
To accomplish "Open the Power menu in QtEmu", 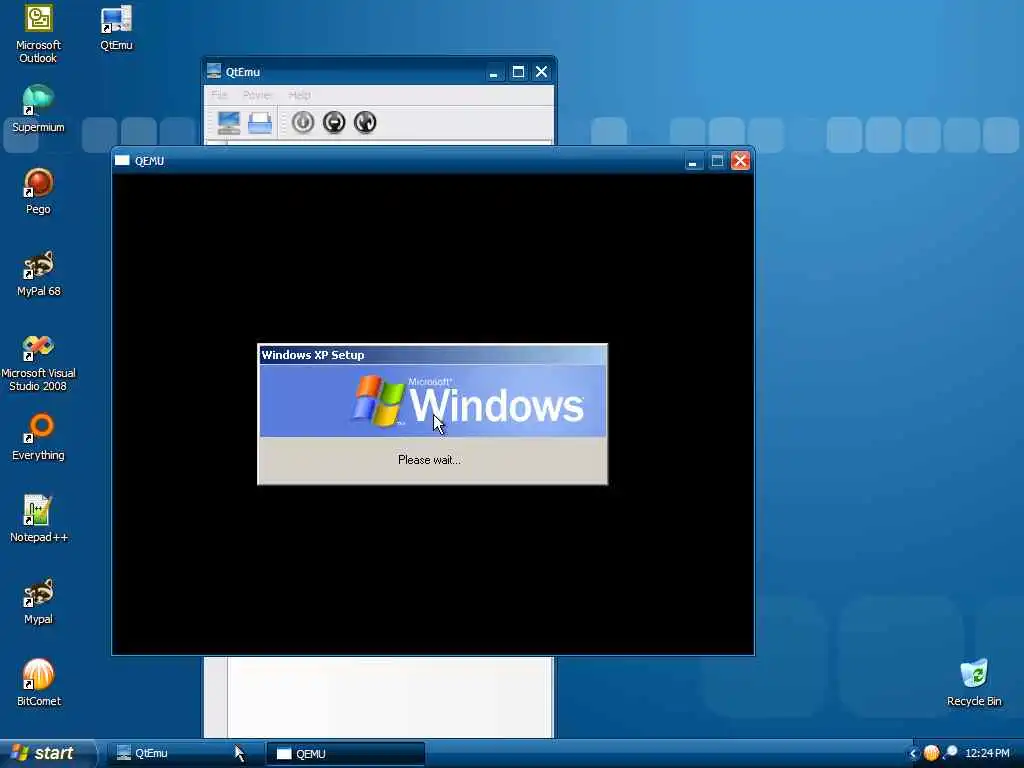I will coord(257,95).
